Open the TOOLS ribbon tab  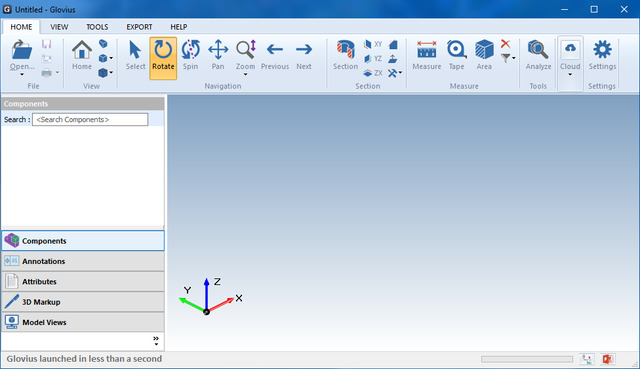pyautogui.click(x=97, y=27)
